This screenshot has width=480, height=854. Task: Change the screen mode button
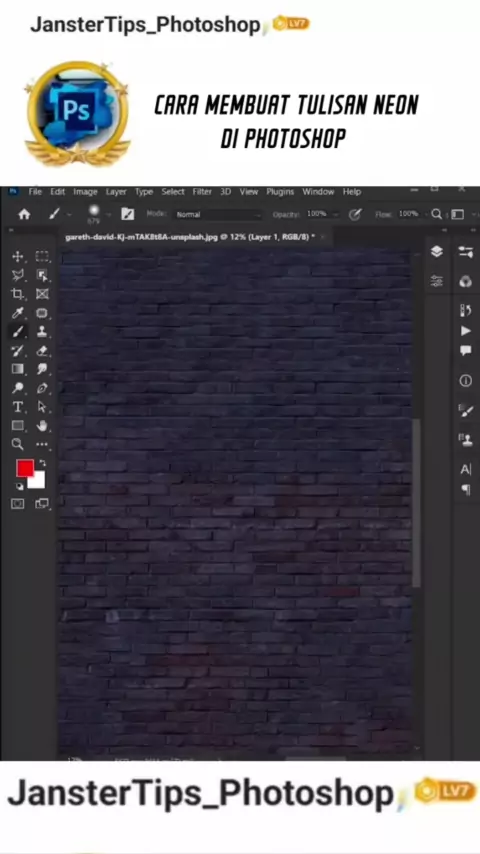pyautogui.click(x=42, y=504)
